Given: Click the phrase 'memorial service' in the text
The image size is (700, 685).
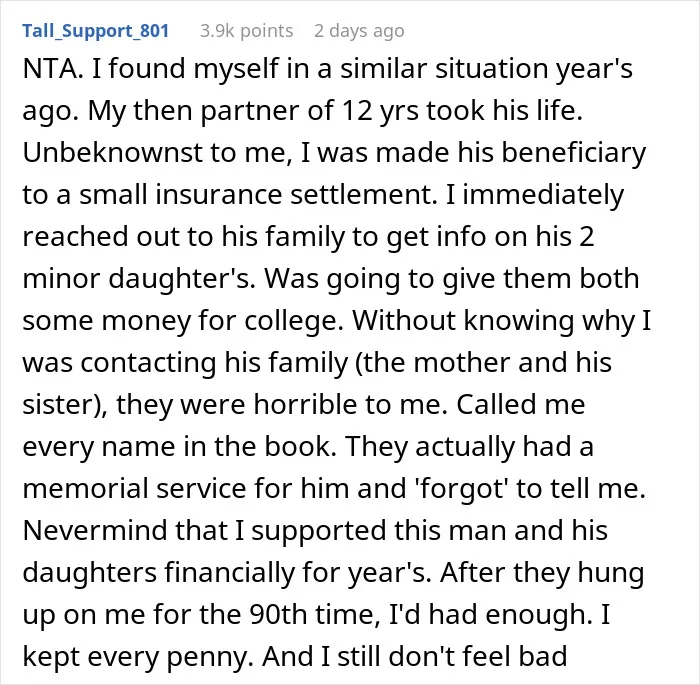Looking at the screenshot, I should 134,489.
